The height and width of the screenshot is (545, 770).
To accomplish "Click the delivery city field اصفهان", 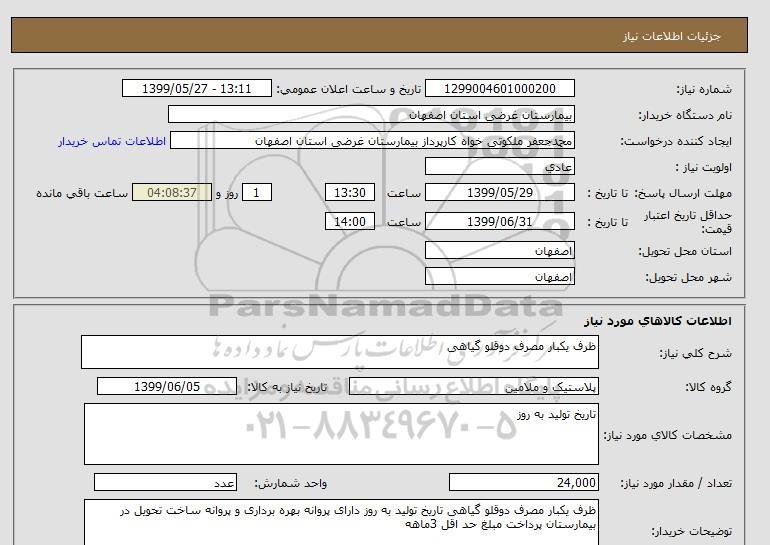I will point(500,276).
